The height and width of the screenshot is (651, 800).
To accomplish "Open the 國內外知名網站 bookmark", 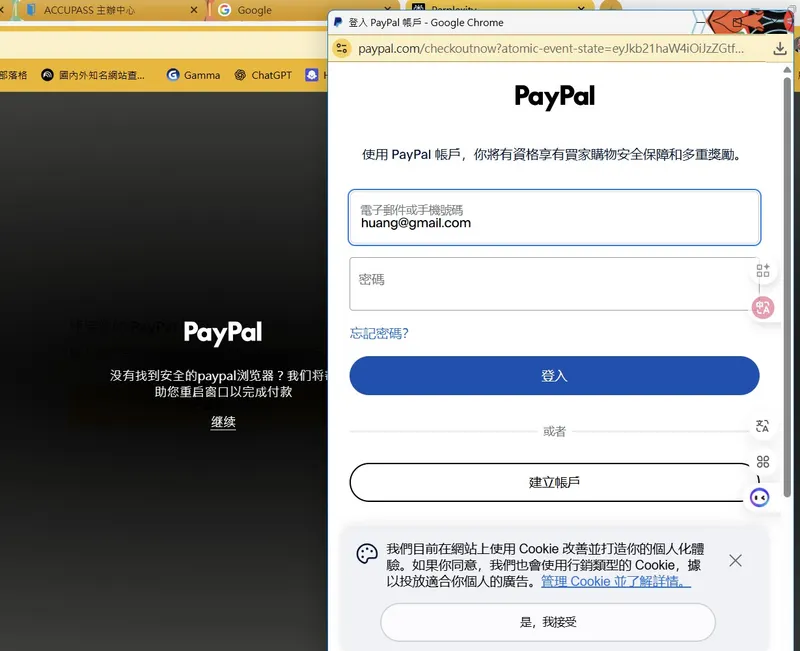I will pos(93,75).
